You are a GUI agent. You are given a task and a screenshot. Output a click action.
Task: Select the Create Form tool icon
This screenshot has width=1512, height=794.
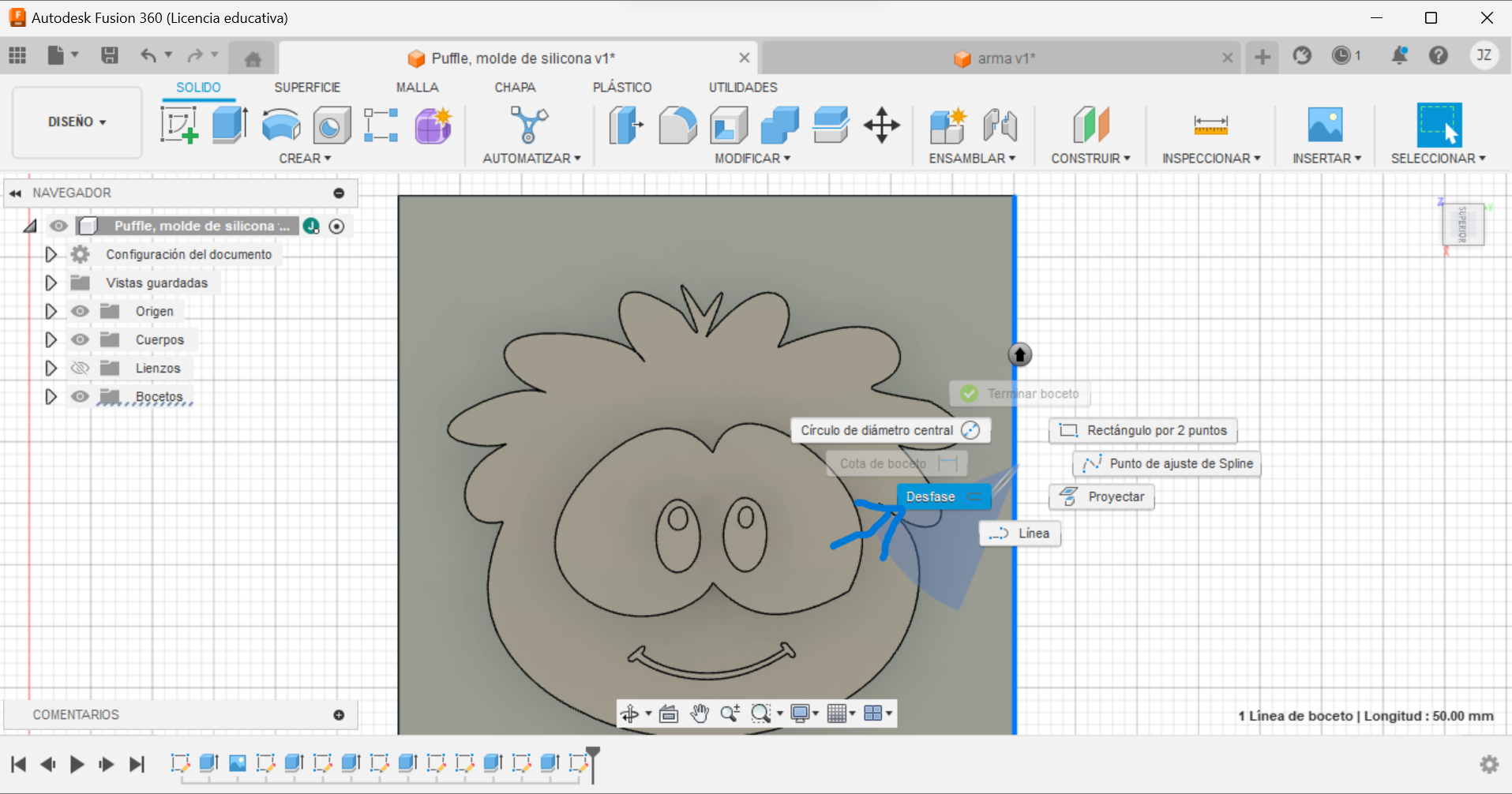pyautogui.click(x=433, y=125)
